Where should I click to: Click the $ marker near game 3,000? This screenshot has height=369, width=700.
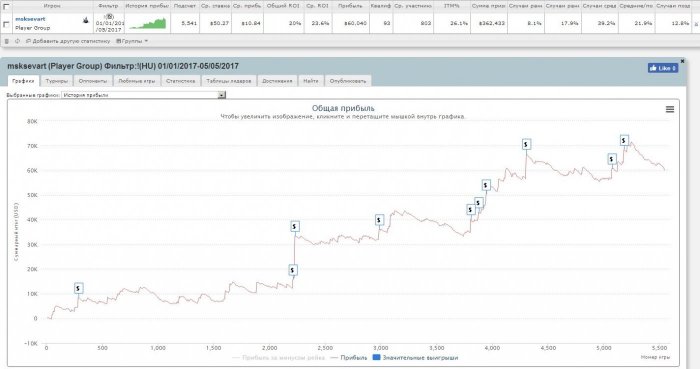[379, 220]
